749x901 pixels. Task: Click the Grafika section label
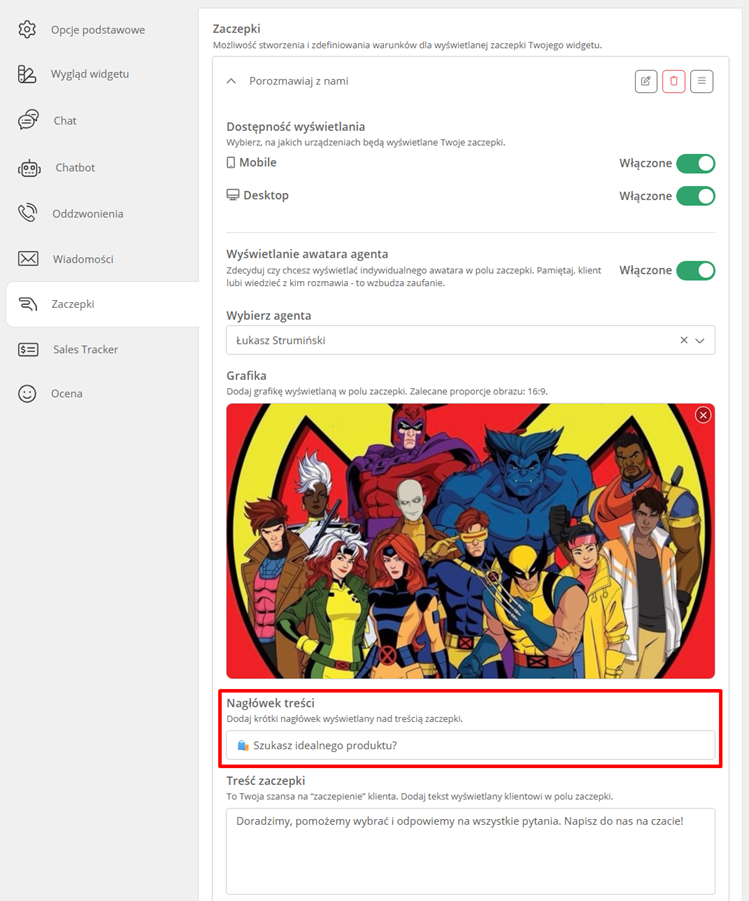[x=246, y=376]
